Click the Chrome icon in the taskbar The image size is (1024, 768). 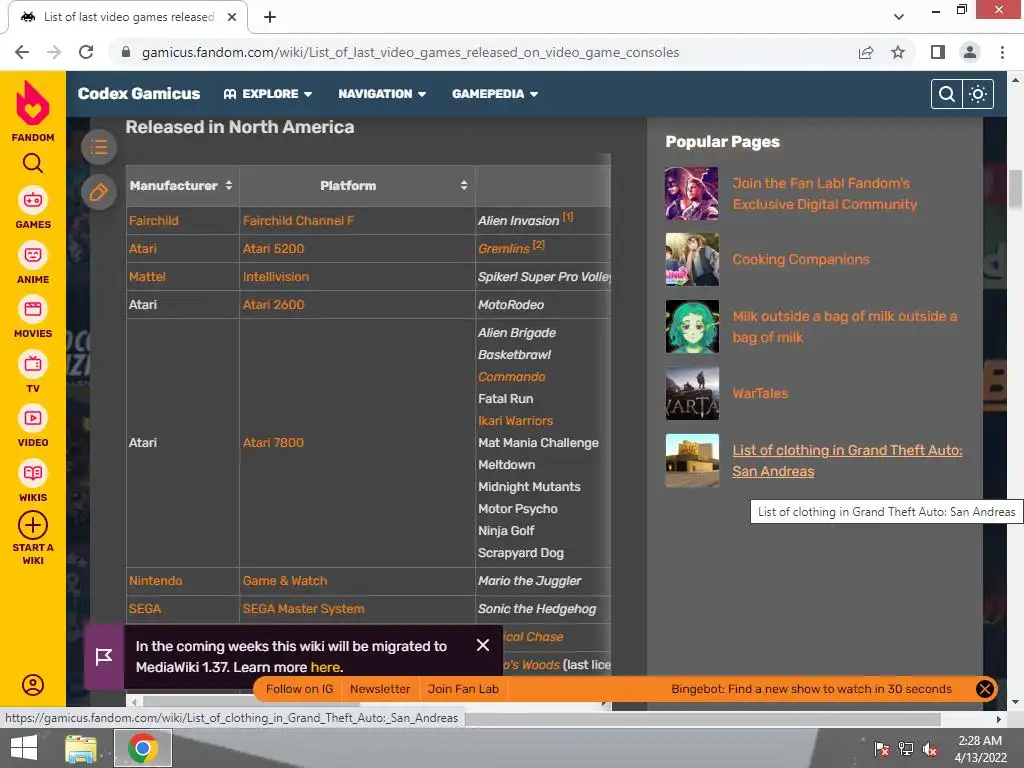pyautogui.click(x=143, y=748)
